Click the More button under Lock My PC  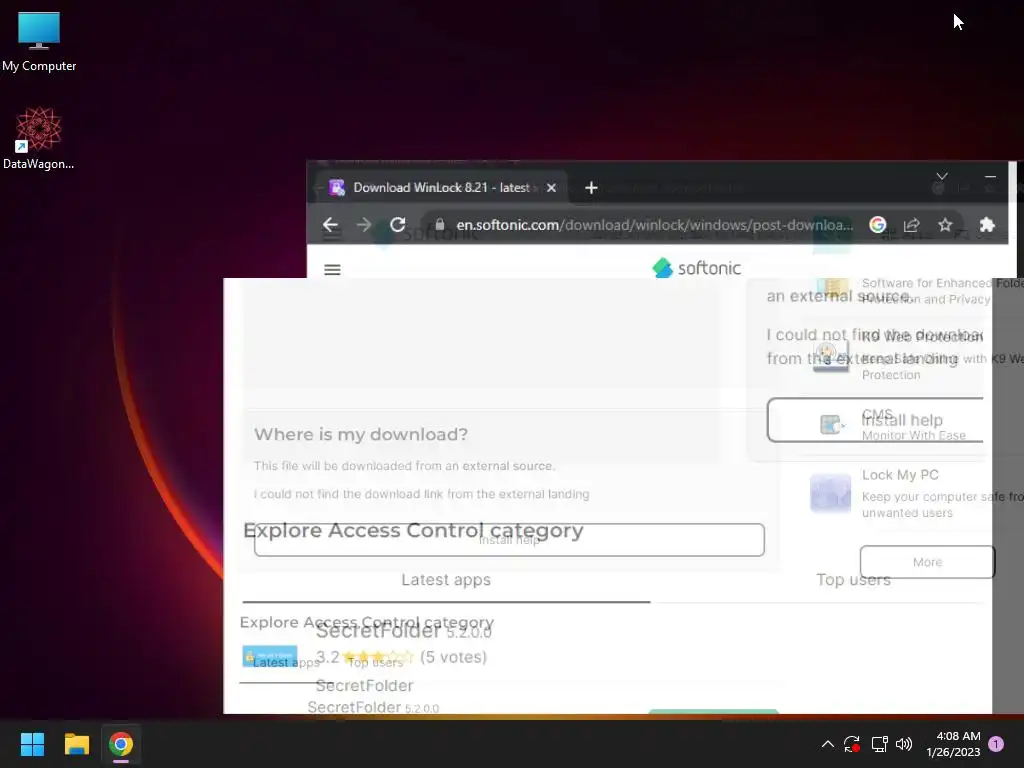927,562
